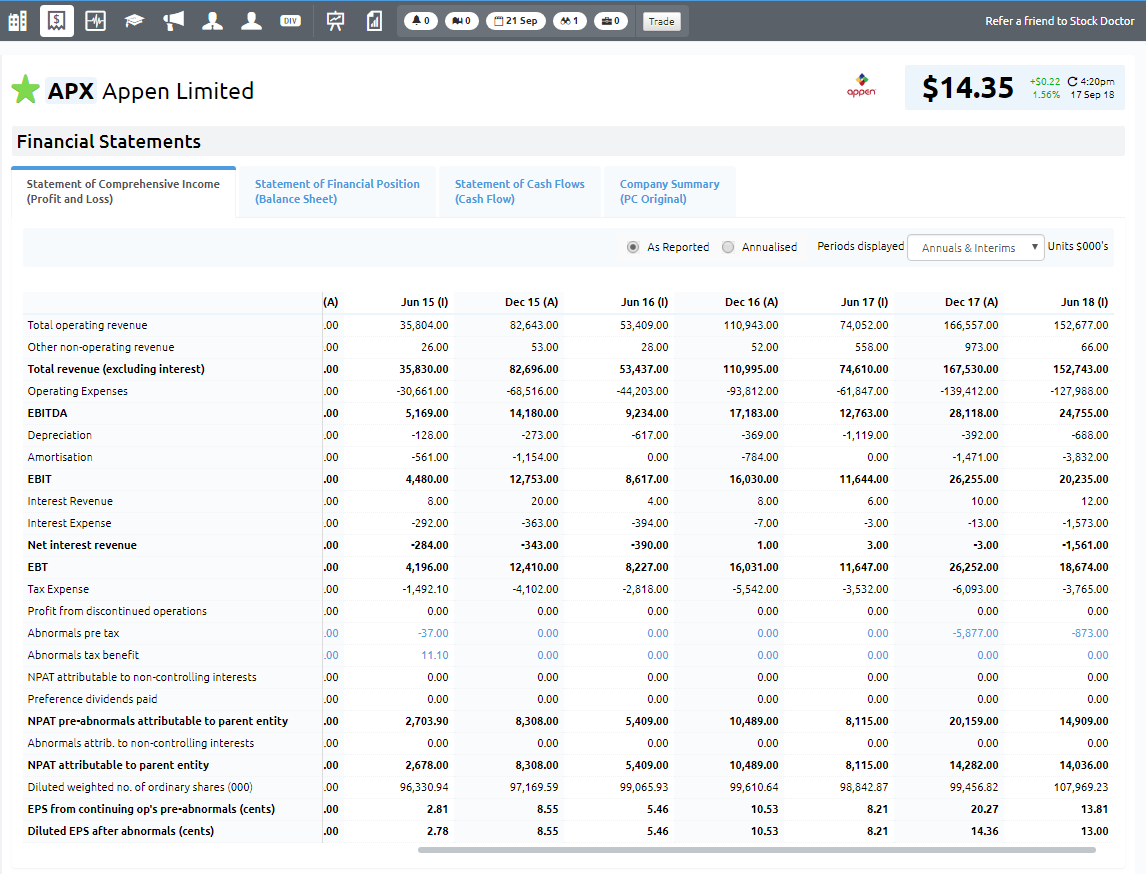The image size is (1146, 874).
Task: Click Abnormals pre tax value -873.00
Action: [x=1090, y=633]
